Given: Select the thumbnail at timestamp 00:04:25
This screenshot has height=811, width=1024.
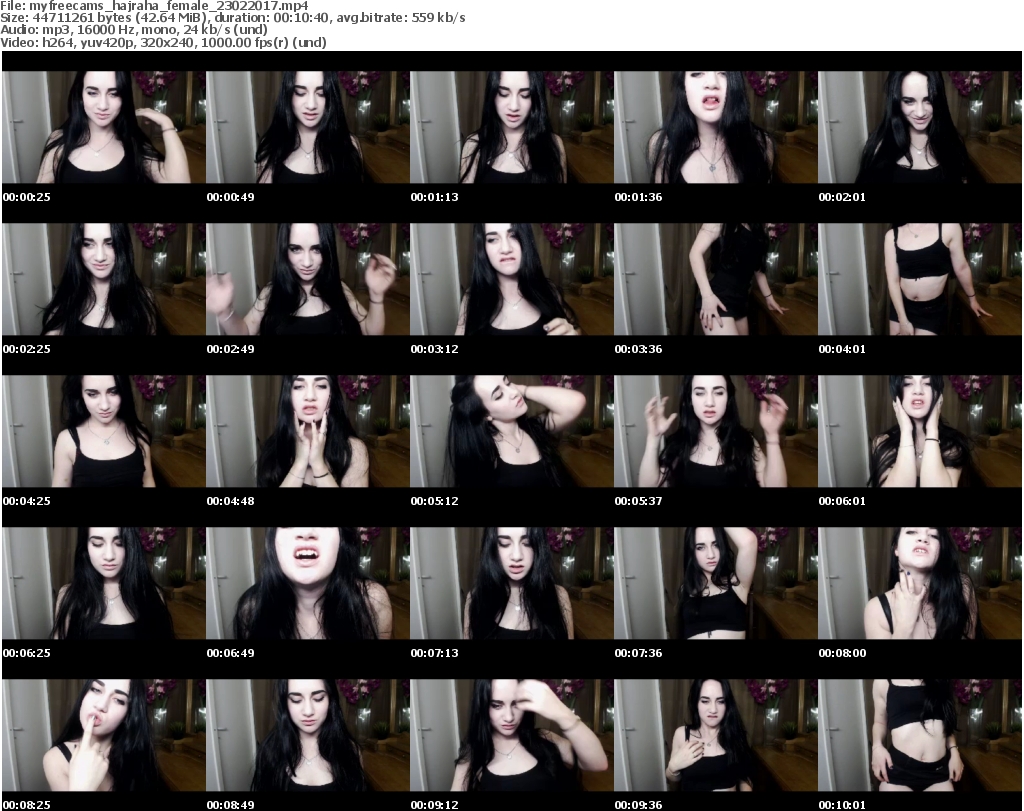Looking at the screenshot, I should (103, 431).
